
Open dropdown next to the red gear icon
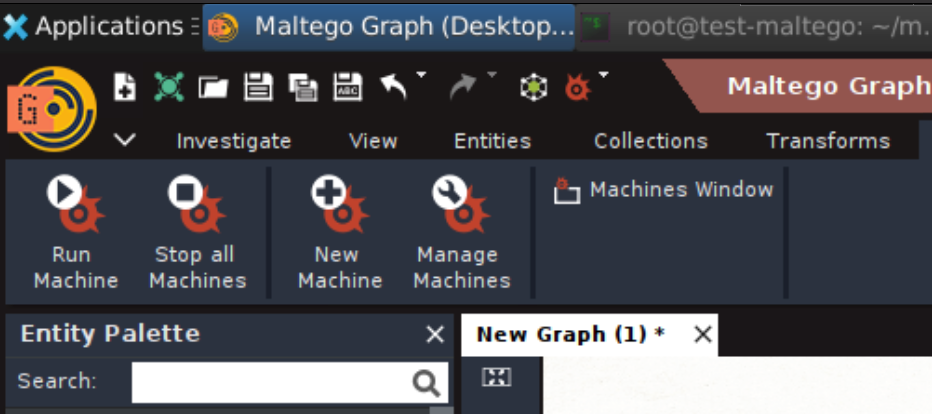(603, 75)
